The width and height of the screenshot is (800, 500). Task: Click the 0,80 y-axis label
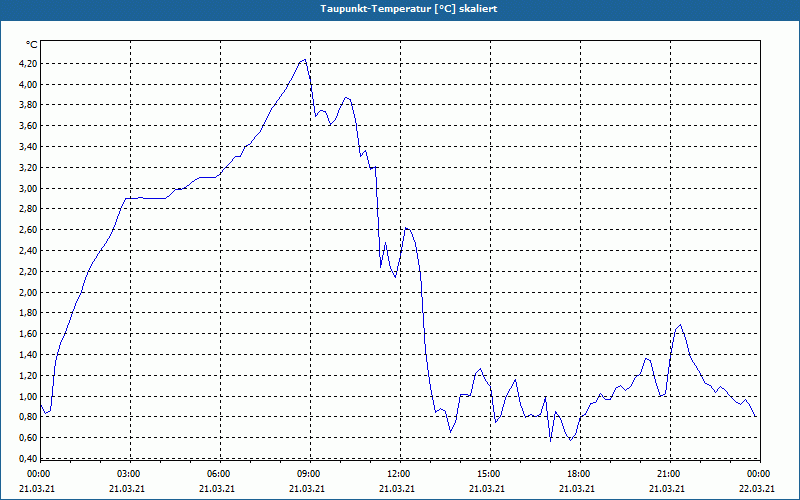[x=28, y=417]
